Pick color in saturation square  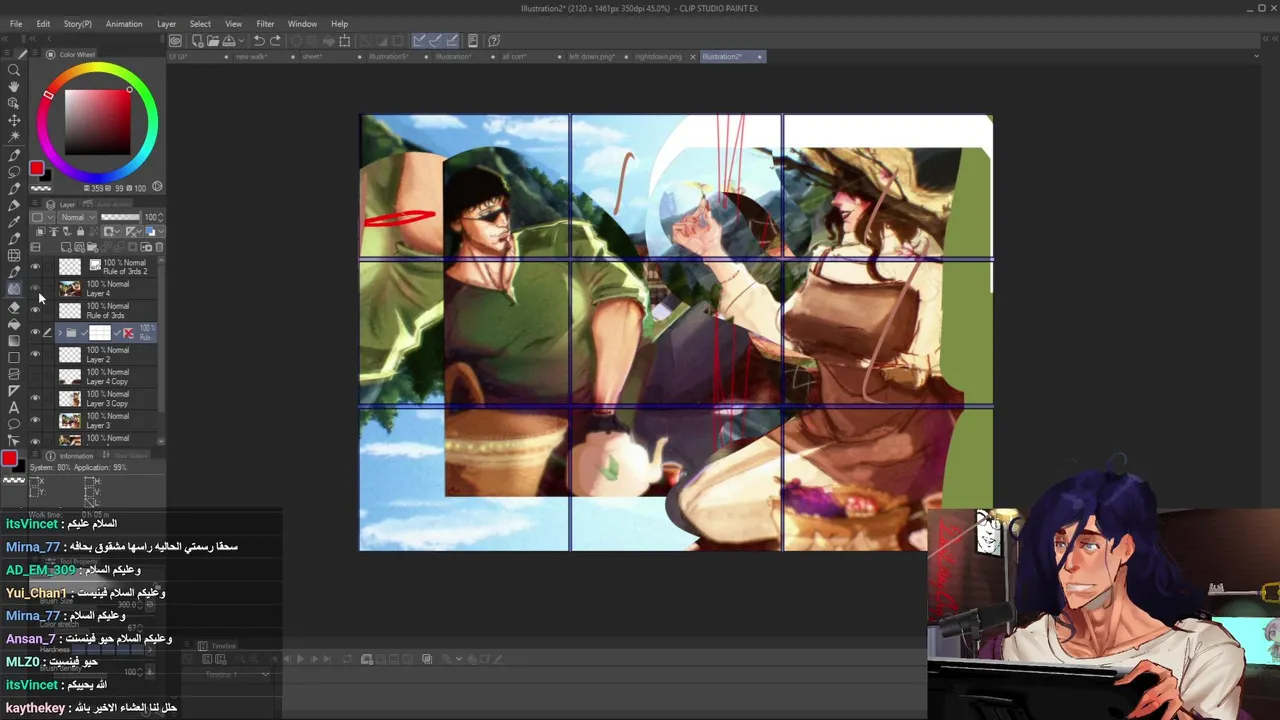(98, 121)
